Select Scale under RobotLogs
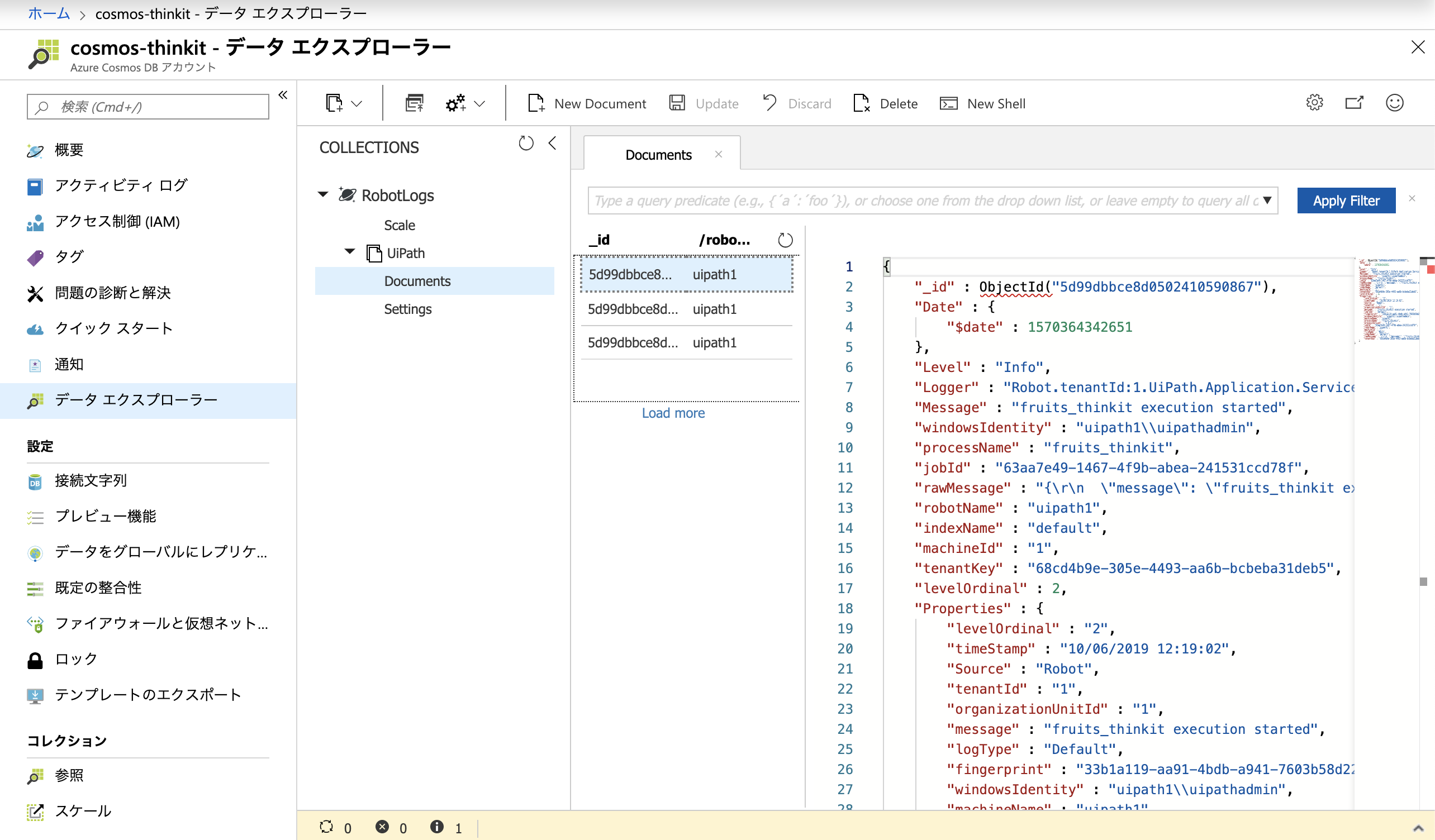 (400, 226)
